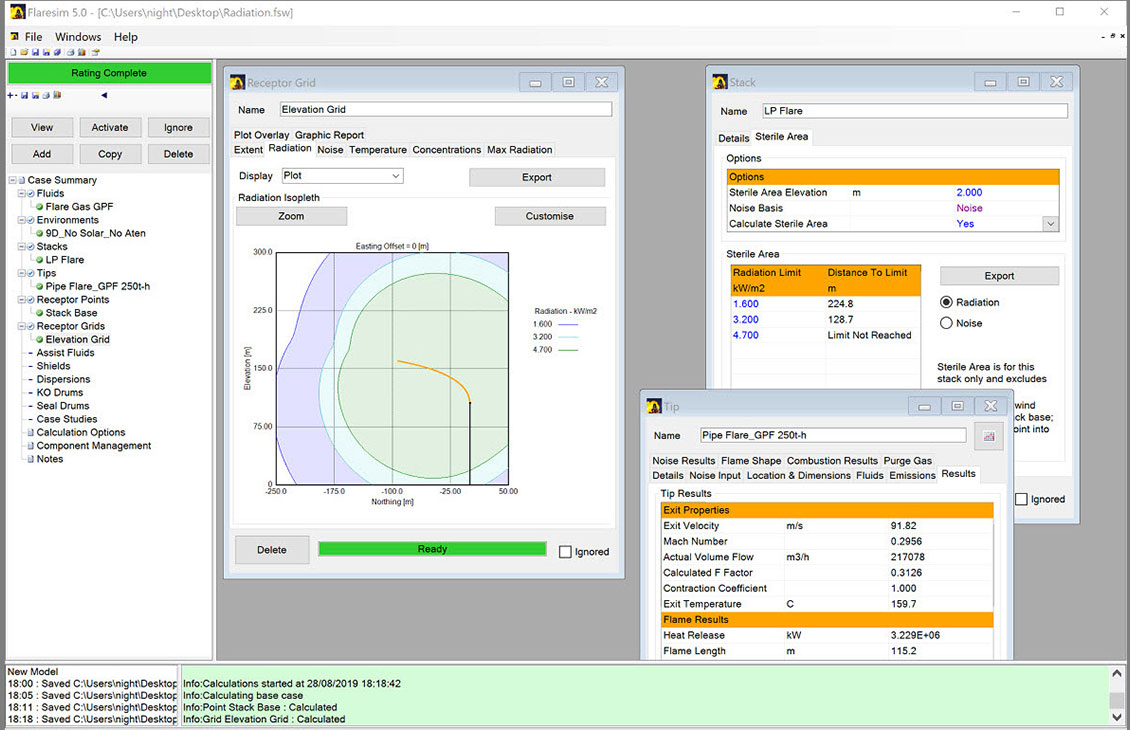Viewport: 1130px width, 730px height.
Task: Switch to the Graphic Report tab
Action: pyautogui.click(x=329, y=135)
